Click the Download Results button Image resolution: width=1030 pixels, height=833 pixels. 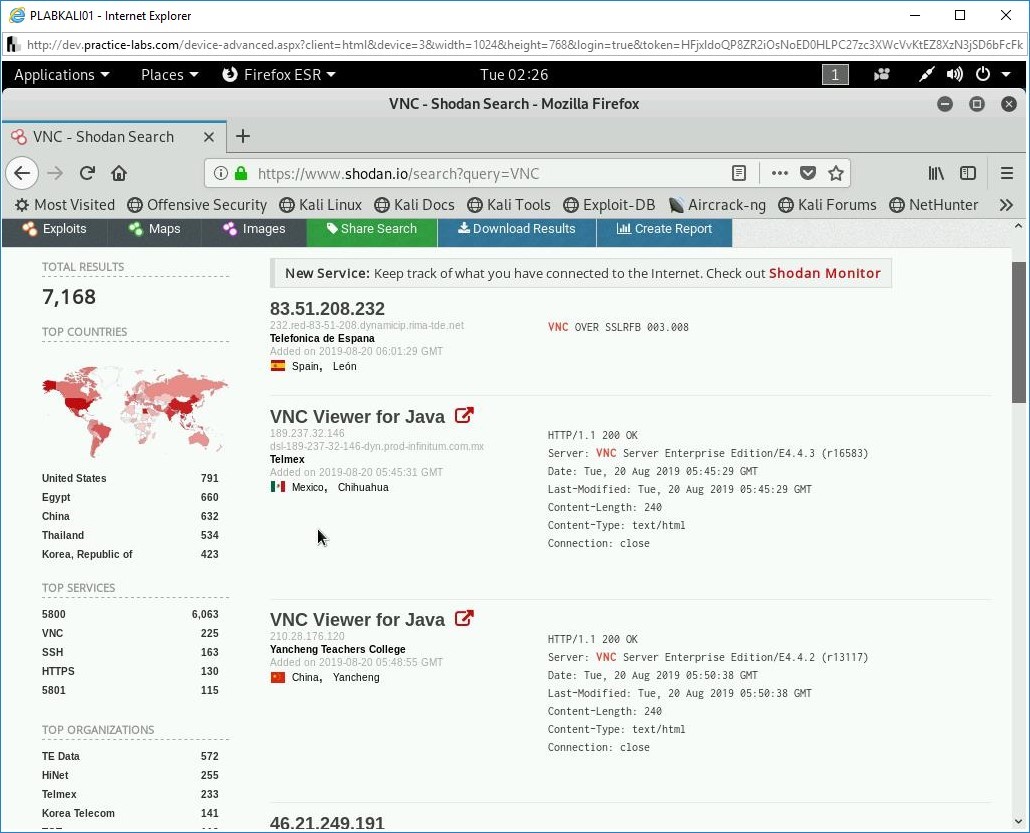[x=517, y=229]
